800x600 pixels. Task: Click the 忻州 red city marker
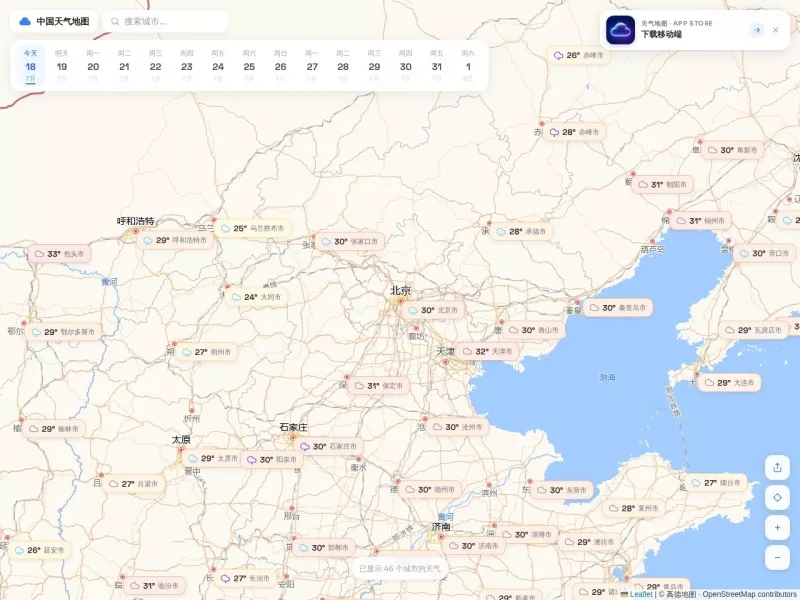coord(192,410)
